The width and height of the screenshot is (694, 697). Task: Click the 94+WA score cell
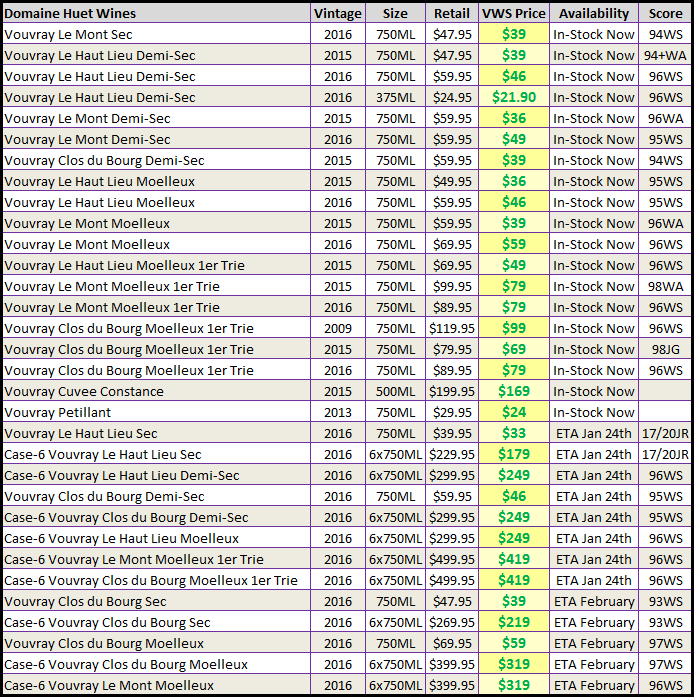tap(665, 55)
